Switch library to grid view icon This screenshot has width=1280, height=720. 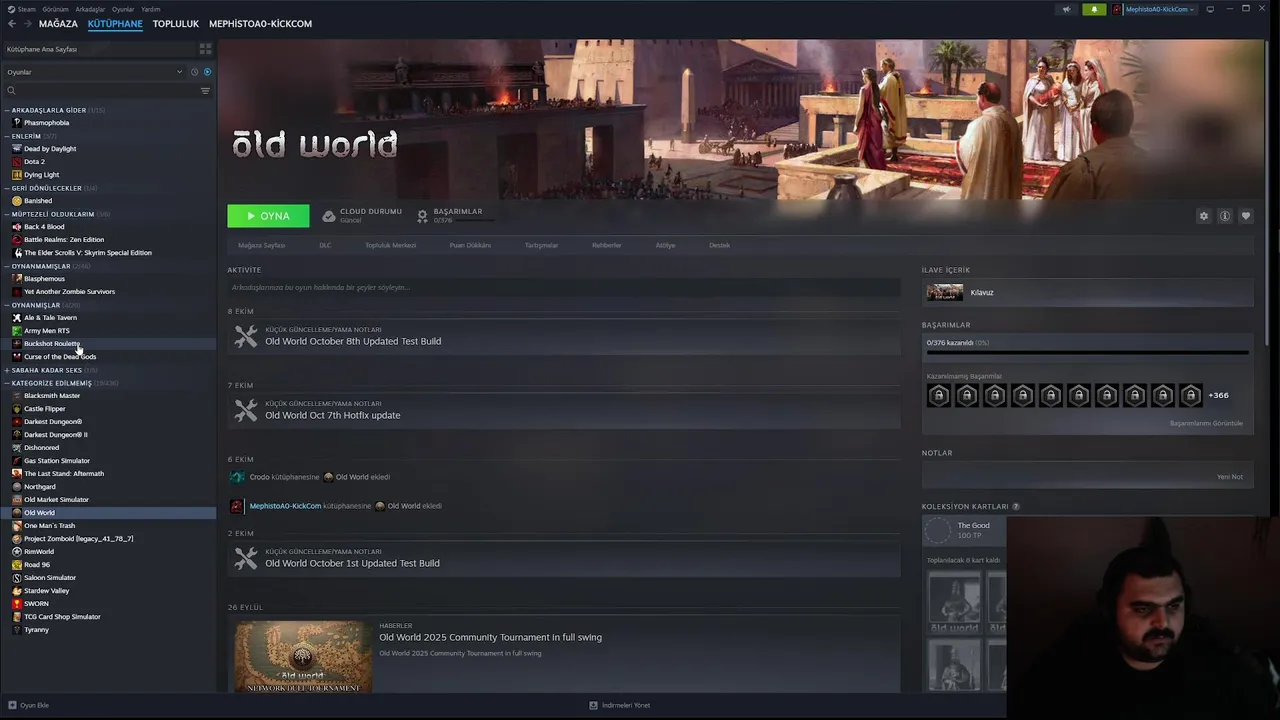[x=205, y=49]
